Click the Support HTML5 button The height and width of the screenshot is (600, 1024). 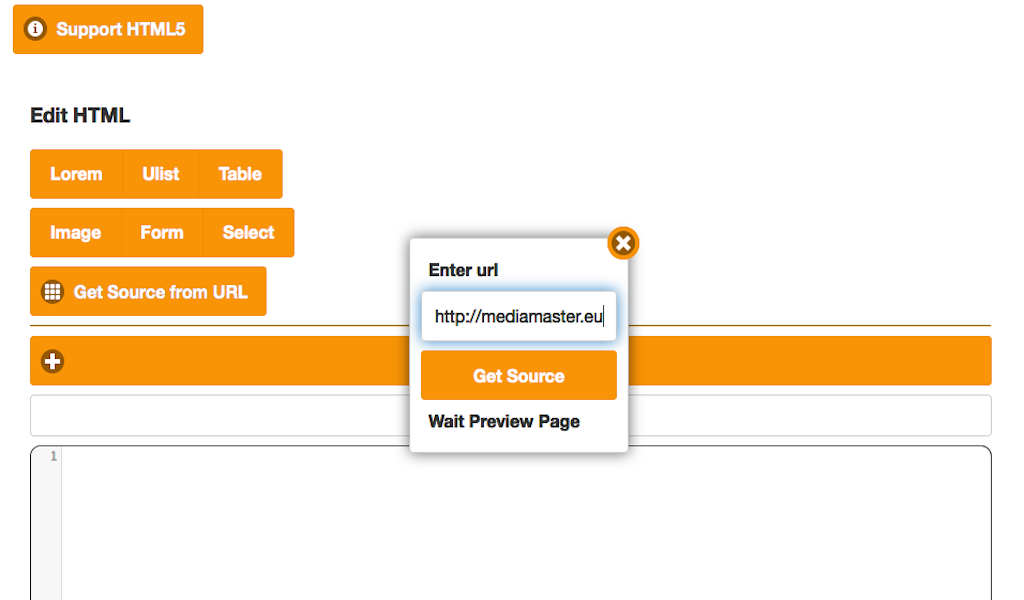pos(108,29)
